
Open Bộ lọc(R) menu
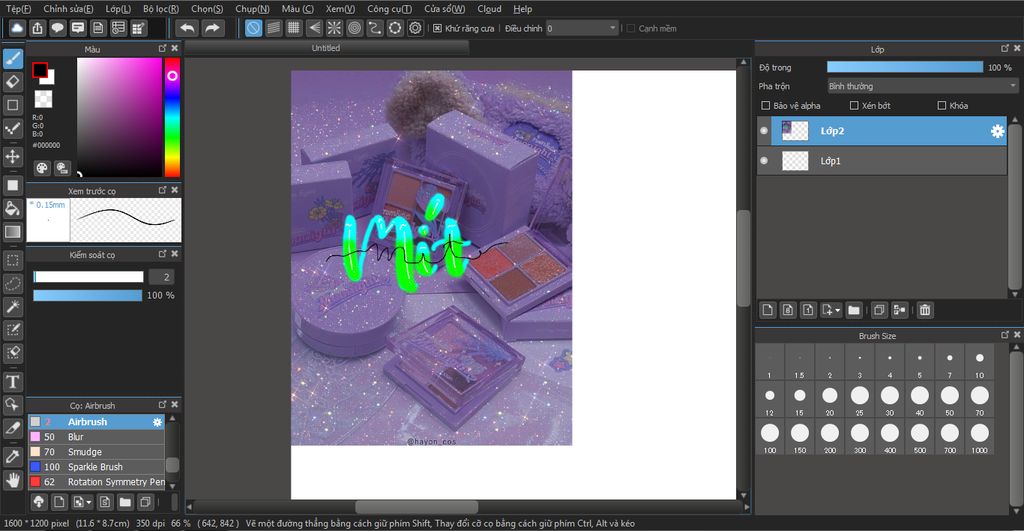pos(161,9)
